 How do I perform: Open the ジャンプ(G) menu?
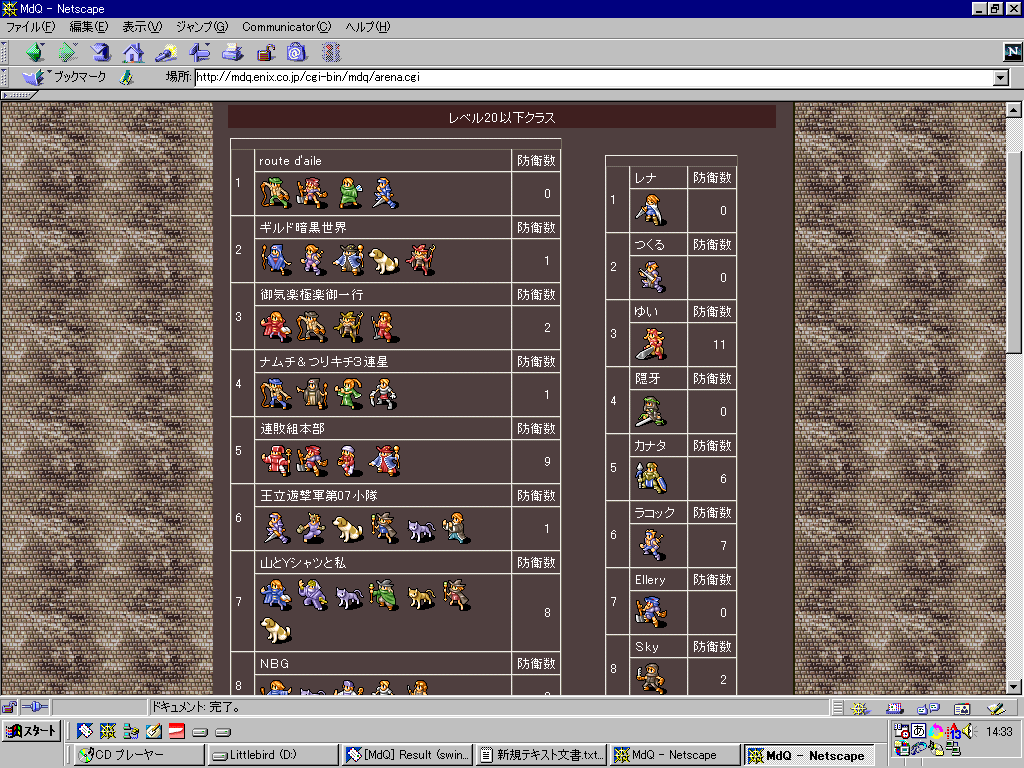202,27
